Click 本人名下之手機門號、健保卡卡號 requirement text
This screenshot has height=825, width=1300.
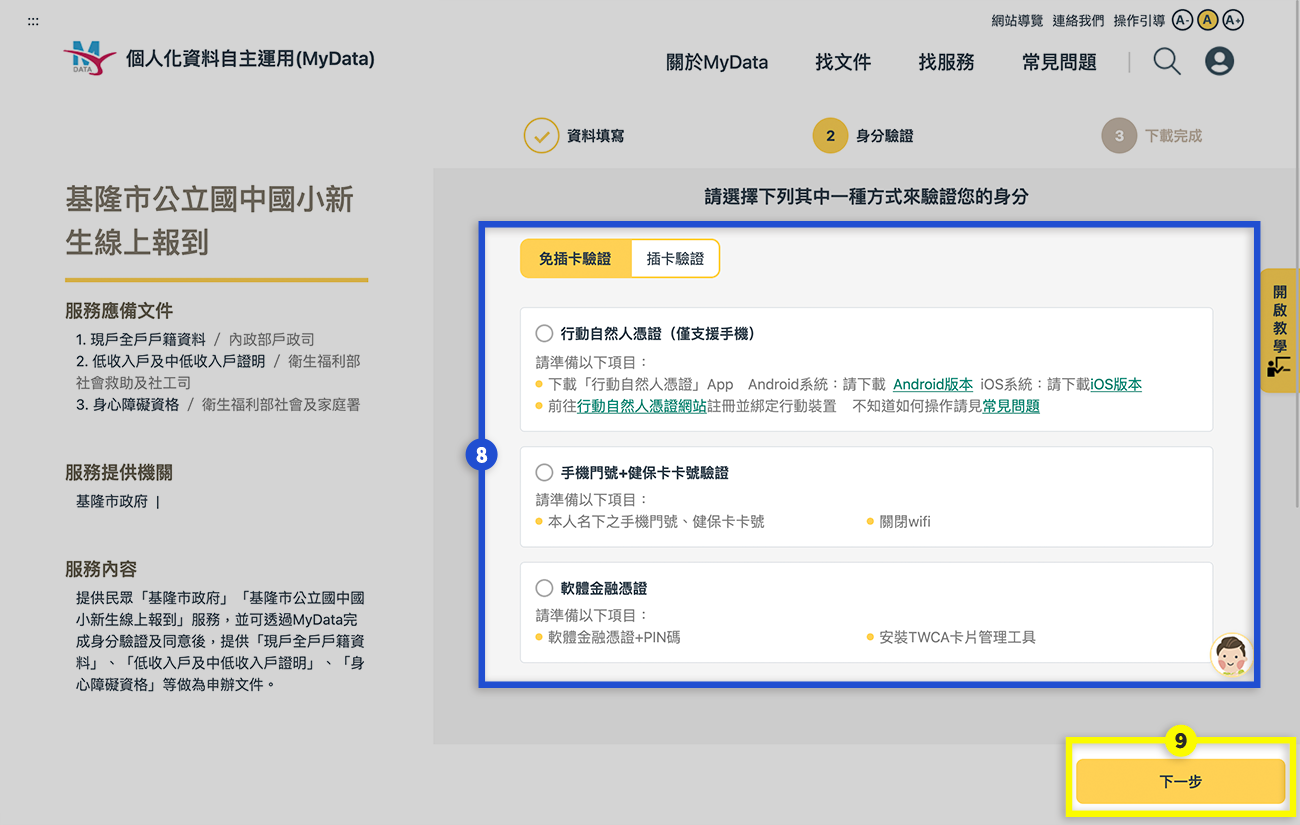(x=656, y=521)
